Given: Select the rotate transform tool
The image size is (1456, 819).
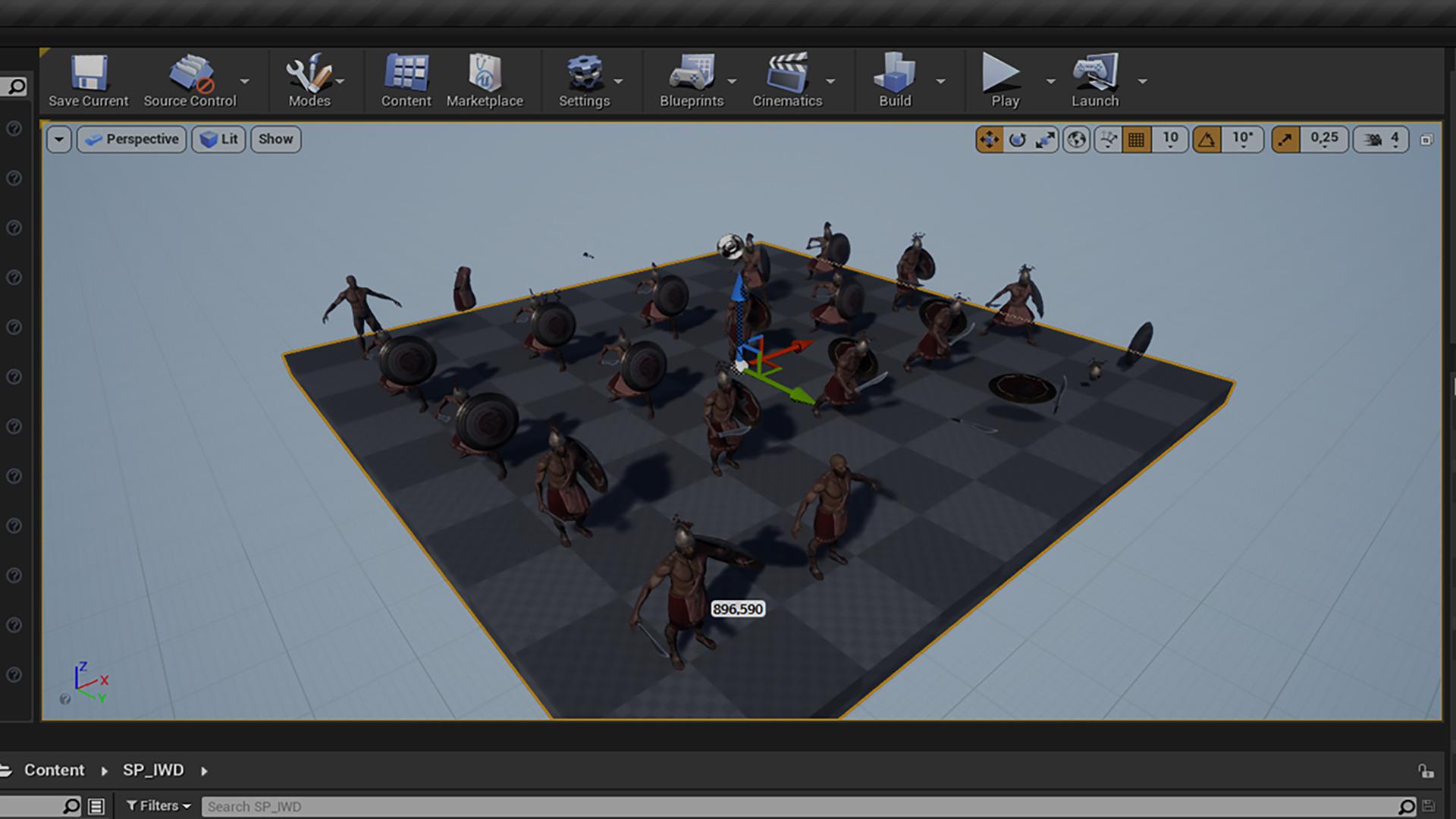Looking at the screenshot, I should click(1018, 140).
